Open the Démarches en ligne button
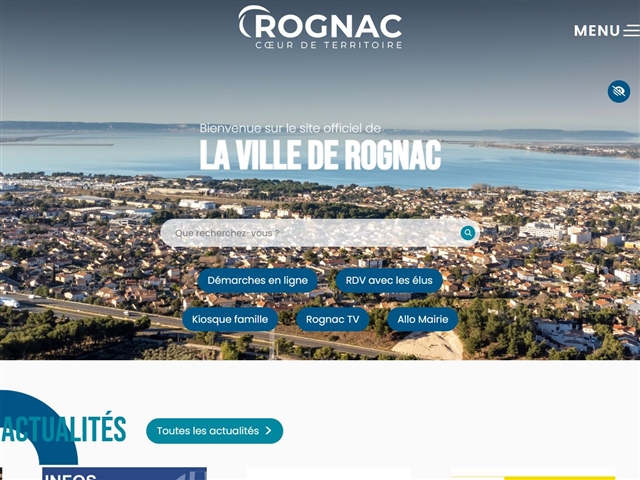The height and width of the screenshot is (480, 640). pos(258,280)
